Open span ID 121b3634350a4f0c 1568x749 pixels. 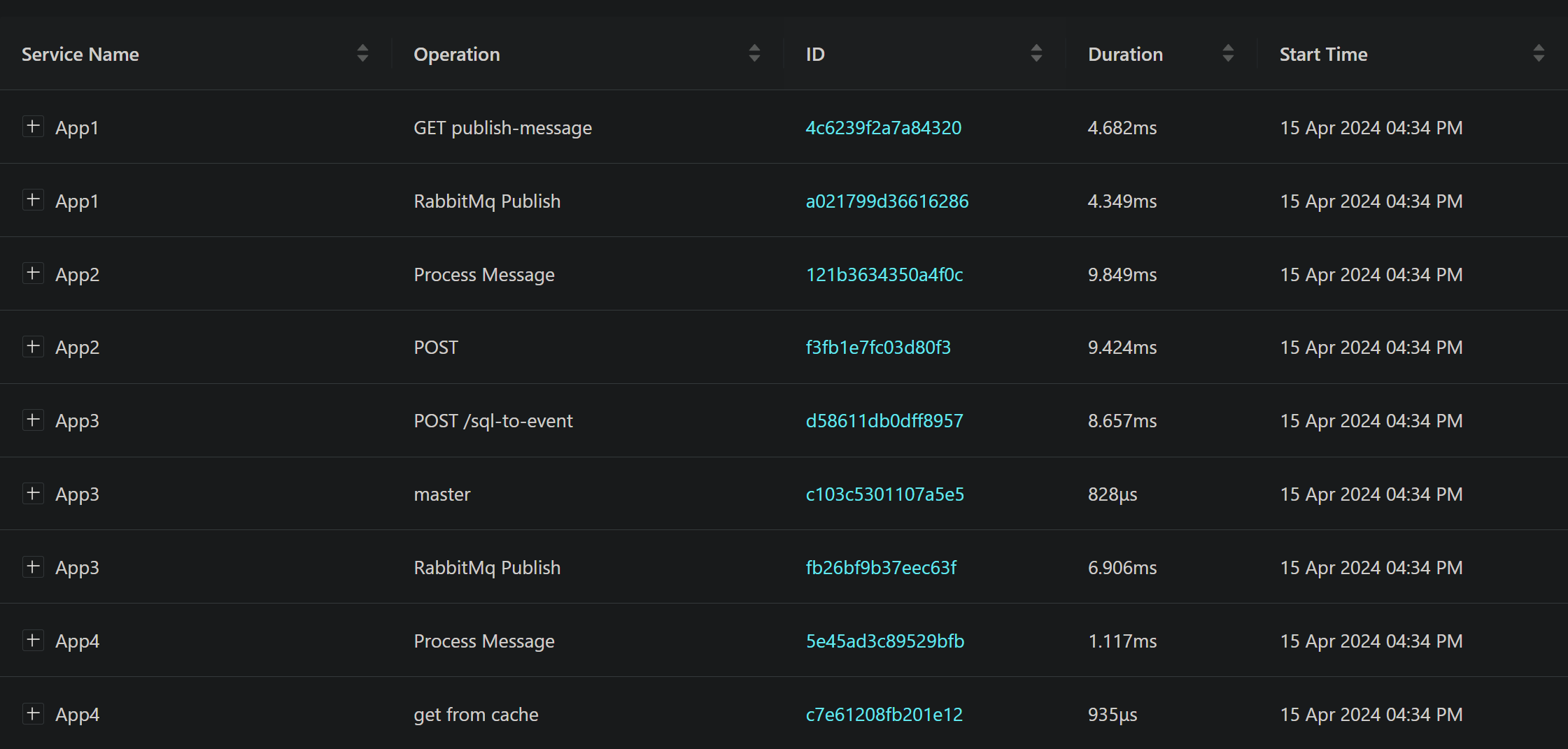[884, 275]
